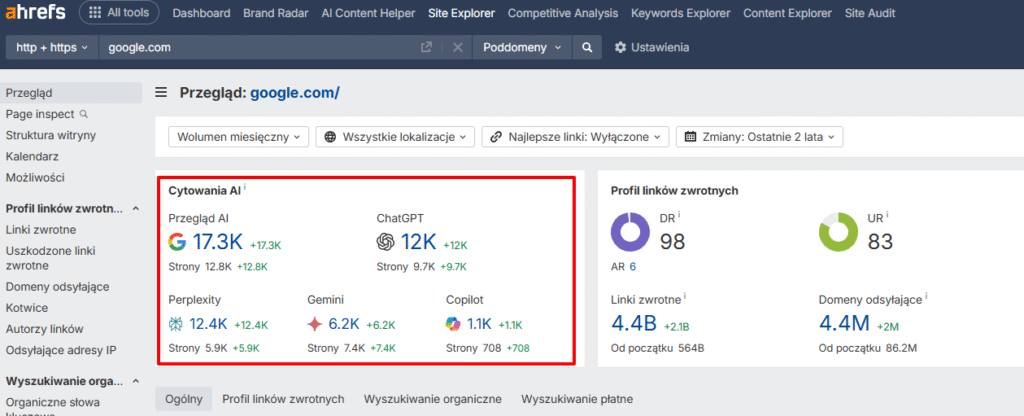Open Domeny odsyłające sidebar item

click(x=57, y=287)
